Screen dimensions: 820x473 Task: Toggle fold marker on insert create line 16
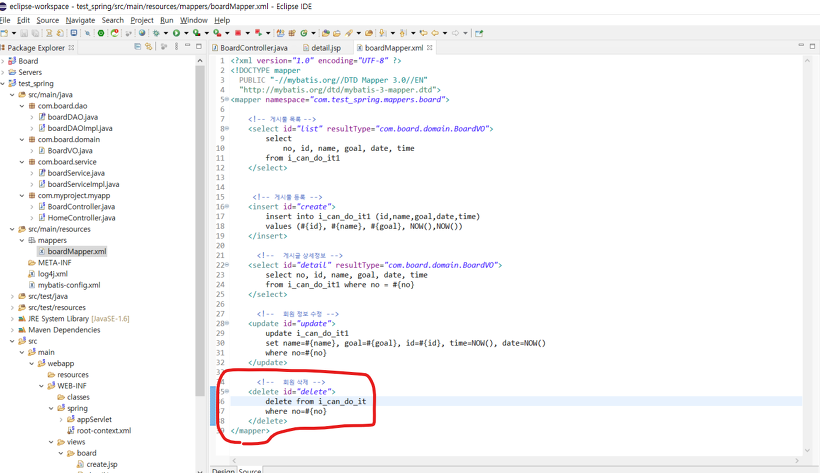(227, 207)
